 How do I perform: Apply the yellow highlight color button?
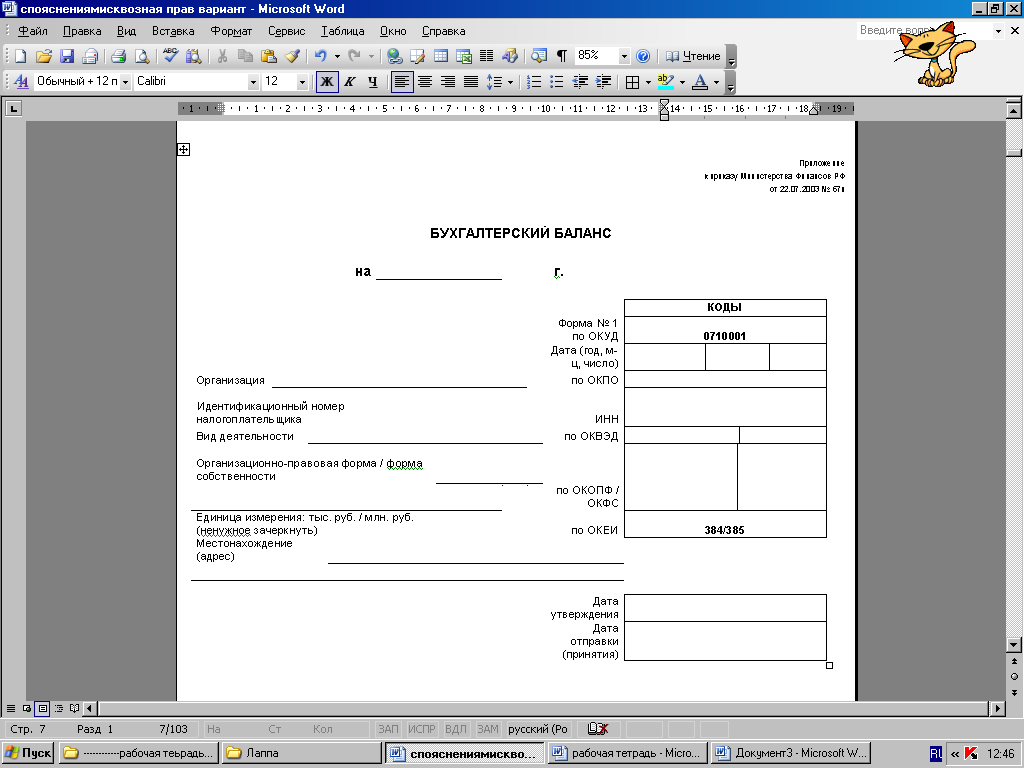pyautogui.click(x=665, y=82)
